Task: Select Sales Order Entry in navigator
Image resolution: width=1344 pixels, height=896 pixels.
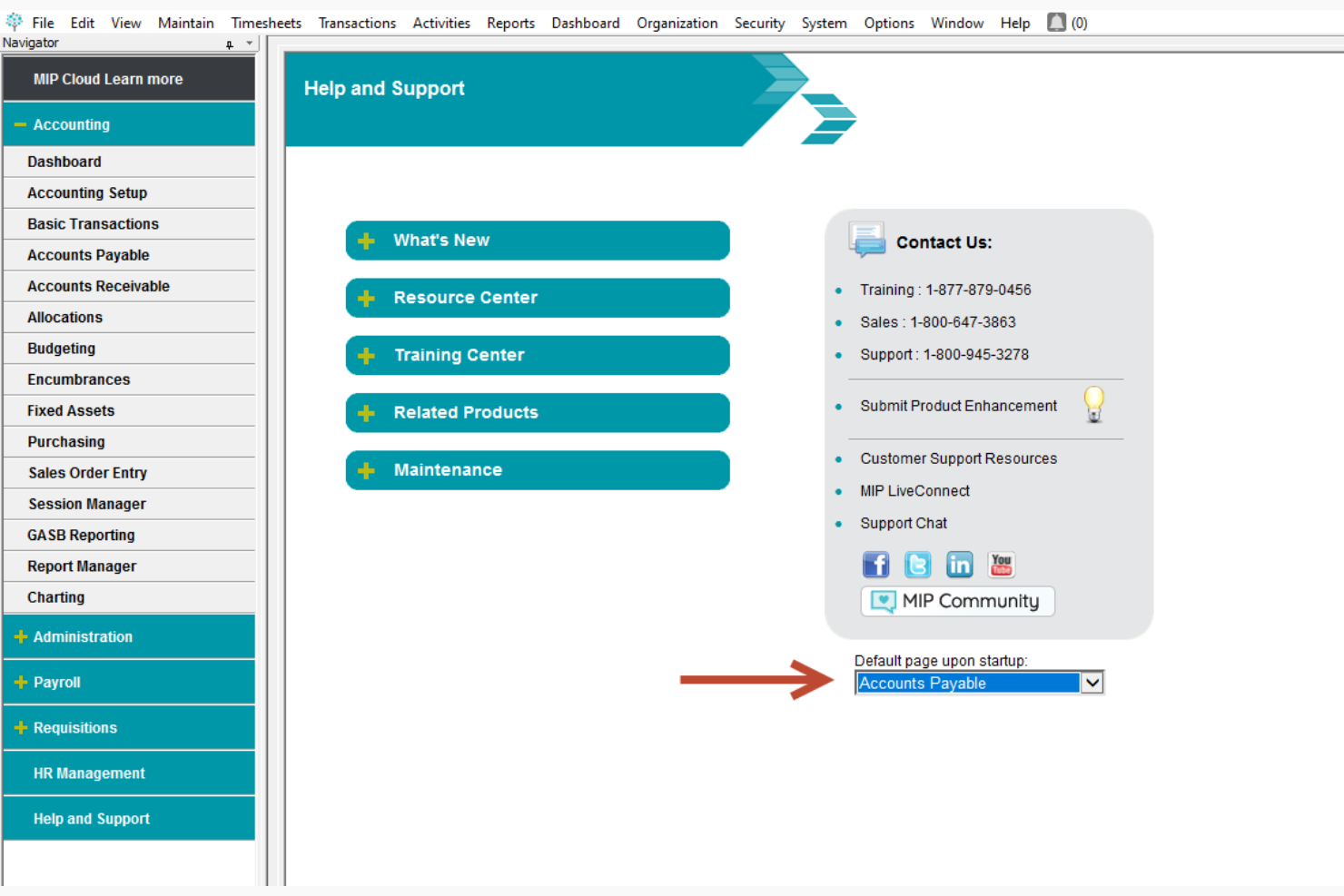Action: click(129, 473)
